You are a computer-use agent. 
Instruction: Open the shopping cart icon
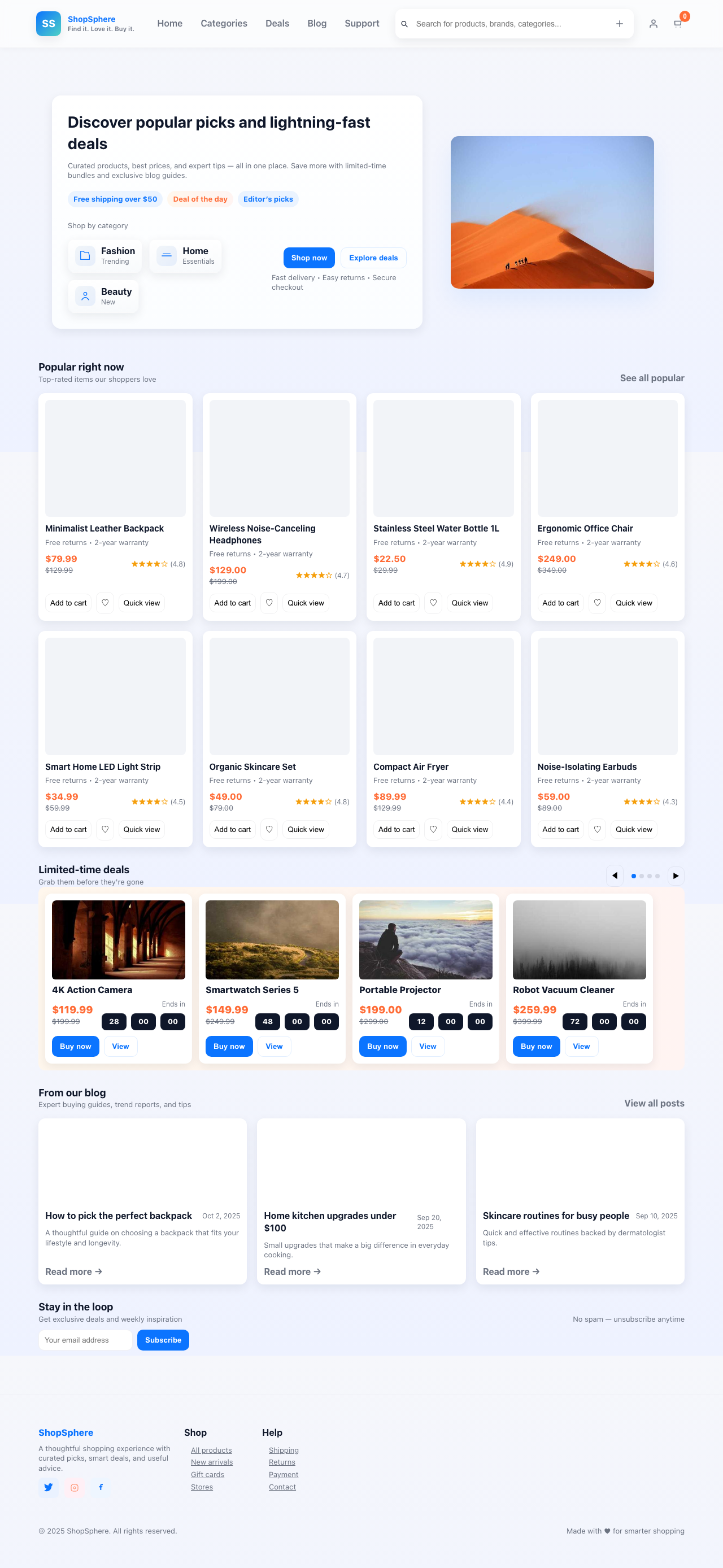click(x=677, y=24)
